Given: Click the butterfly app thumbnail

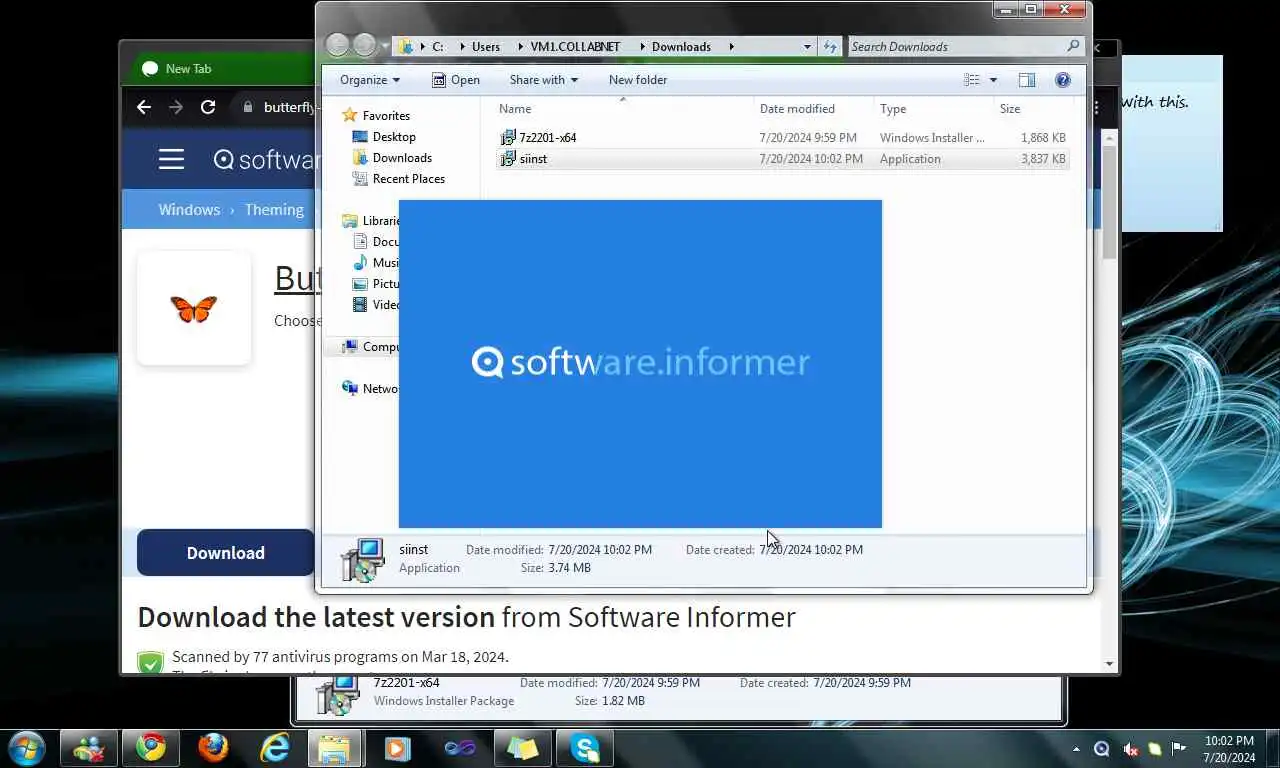Looking at the screenshot, I should 194,308.
